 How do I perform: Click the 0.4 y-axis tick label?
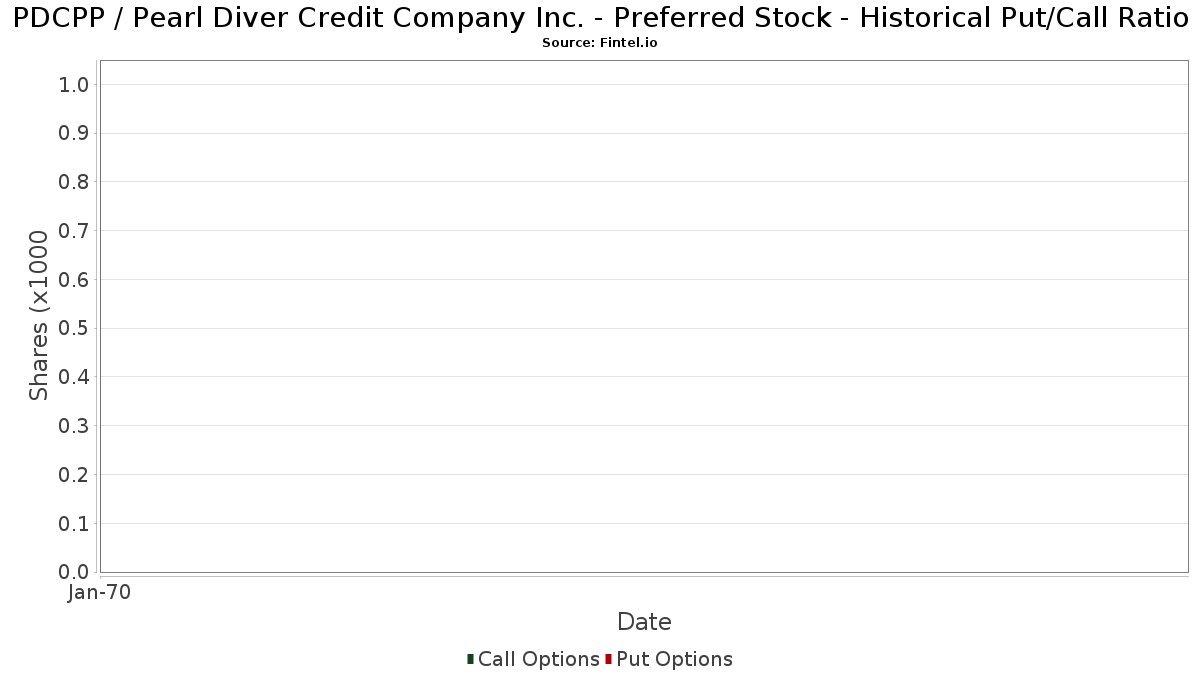74,377
